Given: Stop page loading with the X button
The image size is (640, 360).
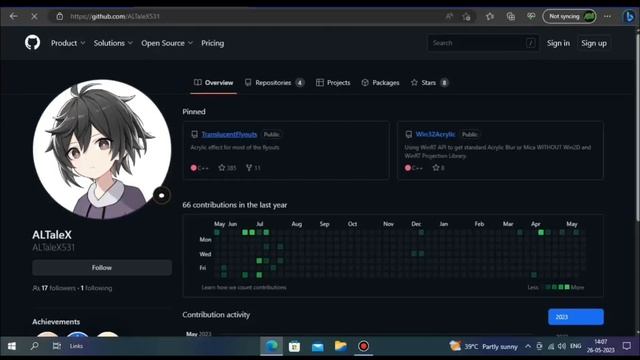Looking at the screenshot, I should pos(34,16).
